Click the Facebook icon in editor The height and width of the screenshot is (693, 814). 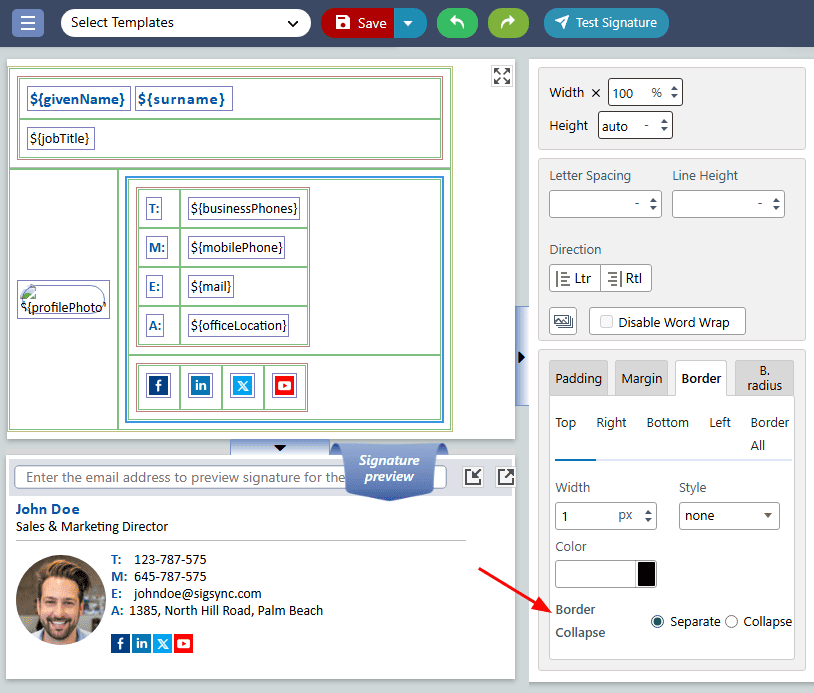158,386
